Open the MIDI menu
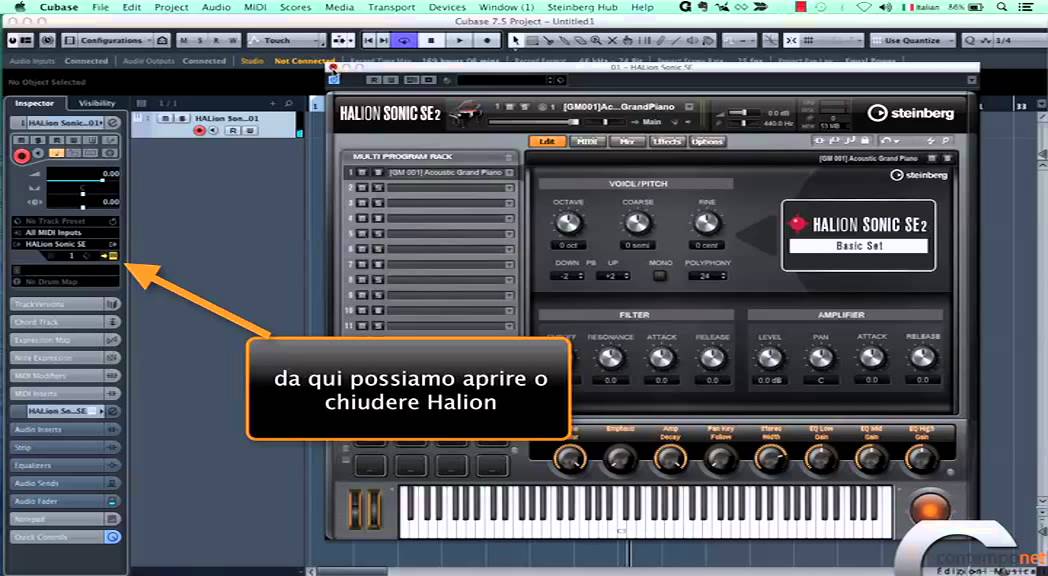 pos(255,7)
